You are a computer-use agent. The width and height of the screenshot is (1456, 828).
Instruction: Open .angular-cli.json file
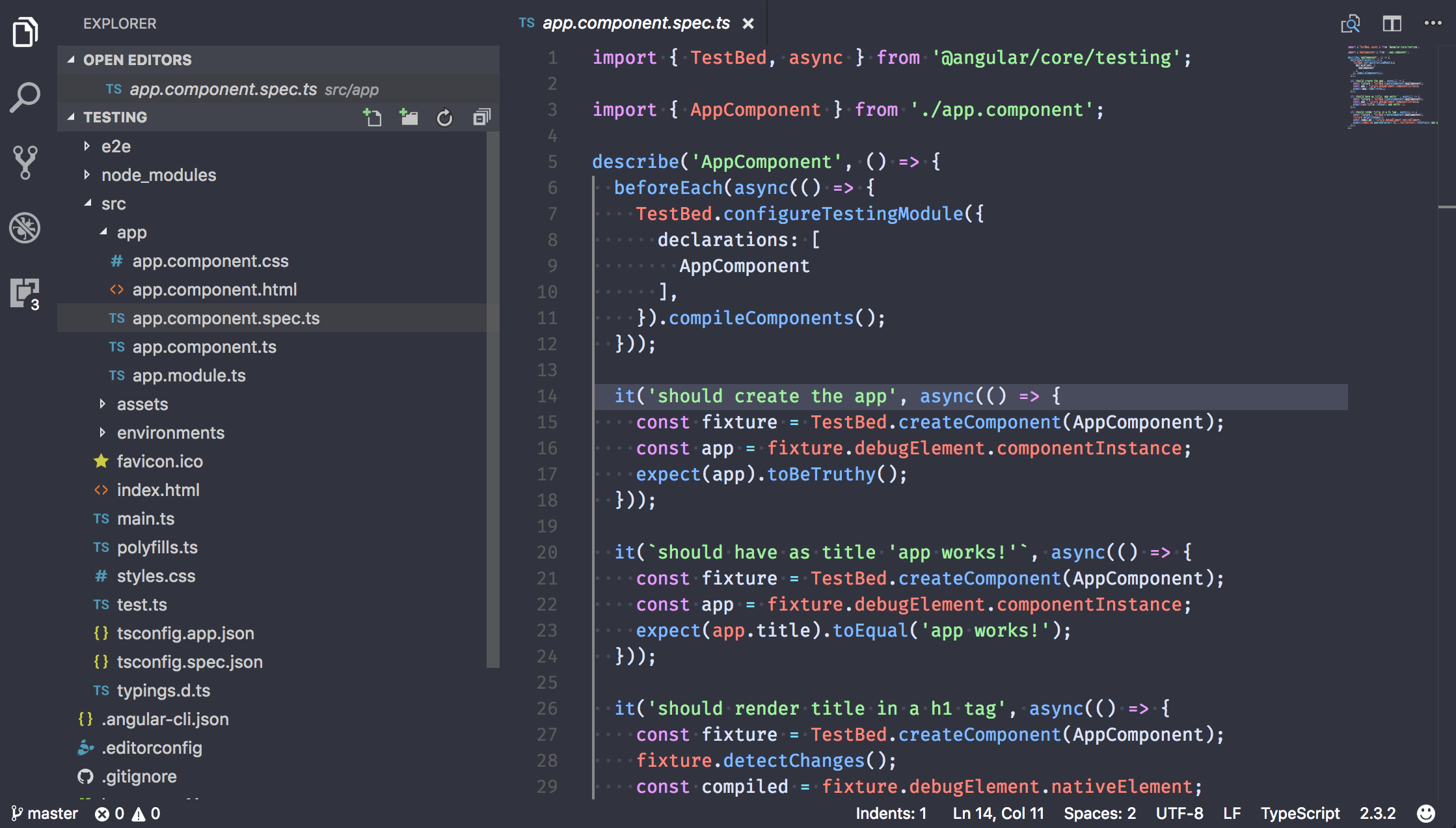[x=278, y=719]
